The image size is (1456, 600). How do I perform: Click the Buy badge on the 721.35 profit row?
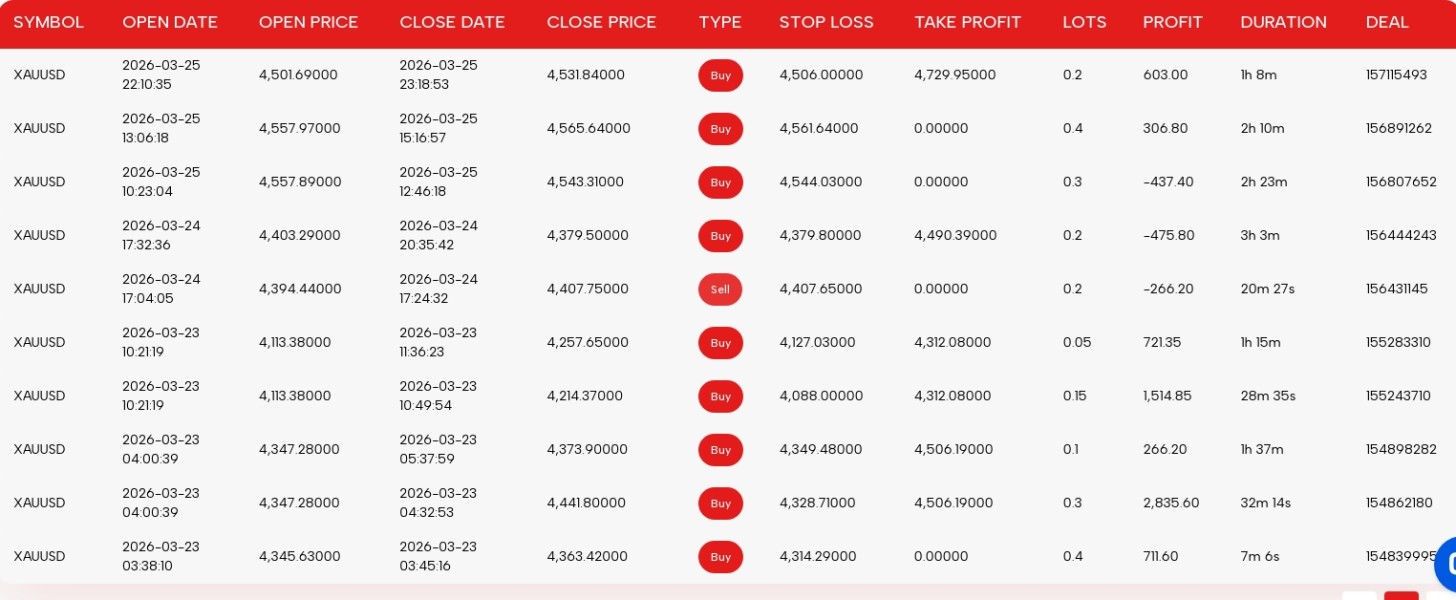(x=720, y=343)
